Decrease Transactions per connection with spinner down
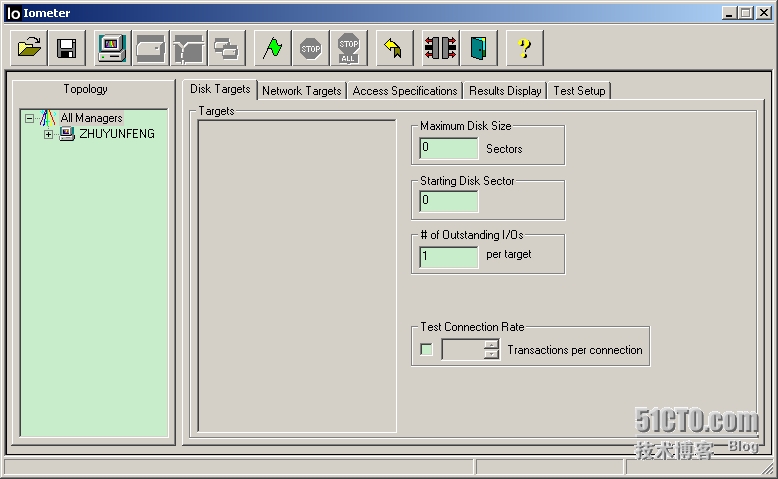Image resolution: width=778 pixels, height=479 pixels. (492, 354)
